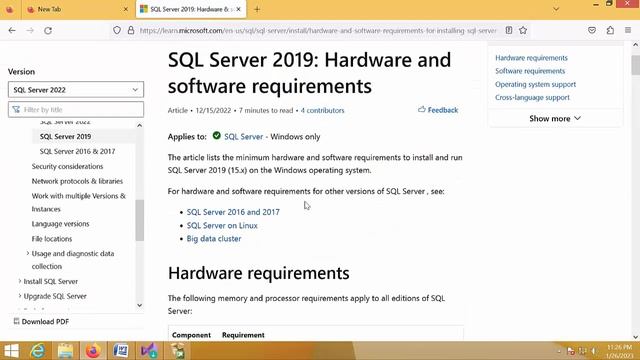Go back to the previous page
The height and width of the screenshot is (360, 640).
12,30
